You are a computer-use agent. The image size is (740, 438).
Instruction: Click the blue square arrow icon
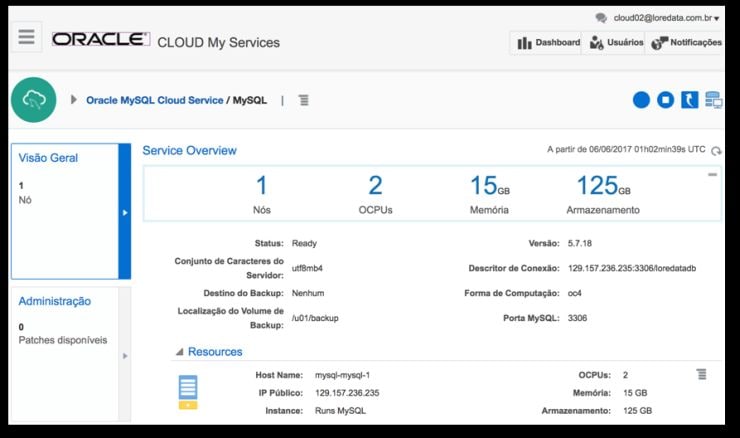tap(689, 100)
